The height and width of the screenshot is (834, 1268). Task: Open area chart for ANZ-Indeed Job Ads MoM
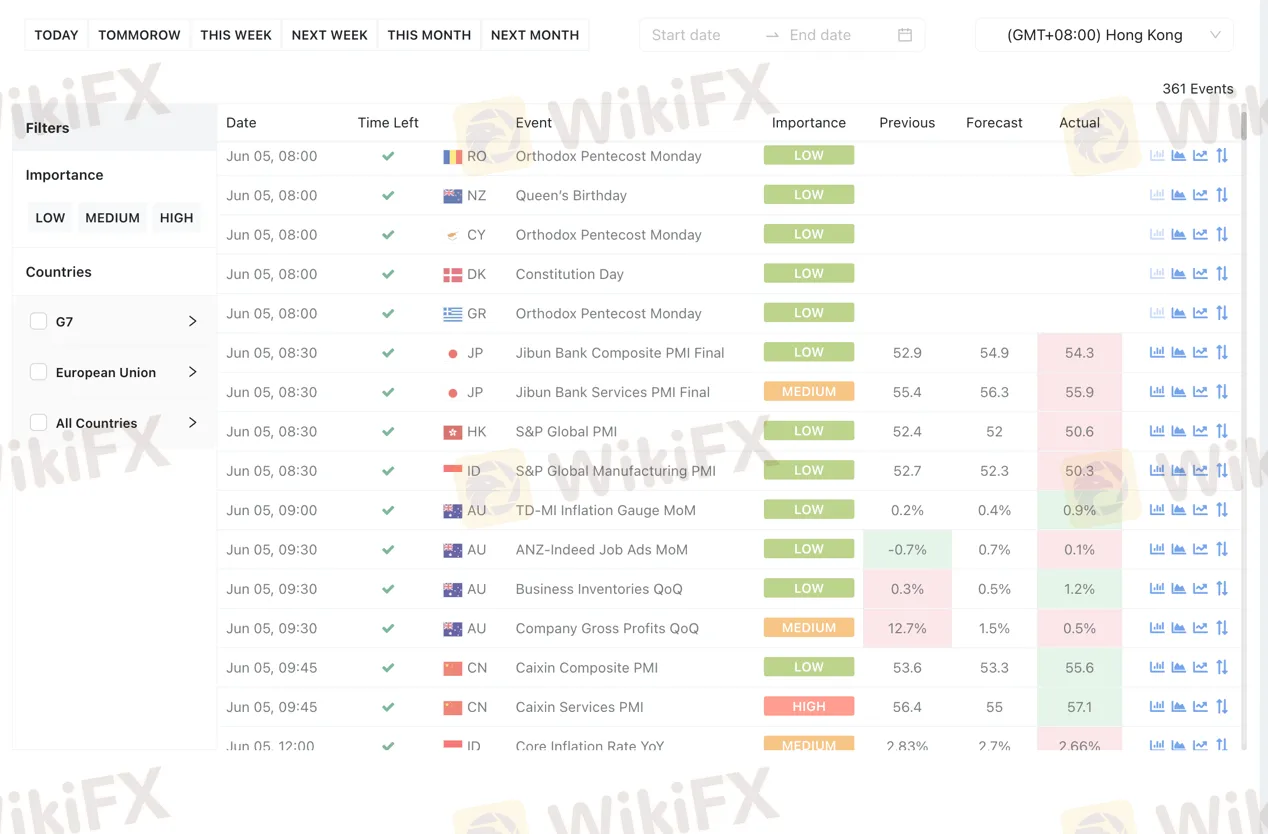pos(1179,549)
